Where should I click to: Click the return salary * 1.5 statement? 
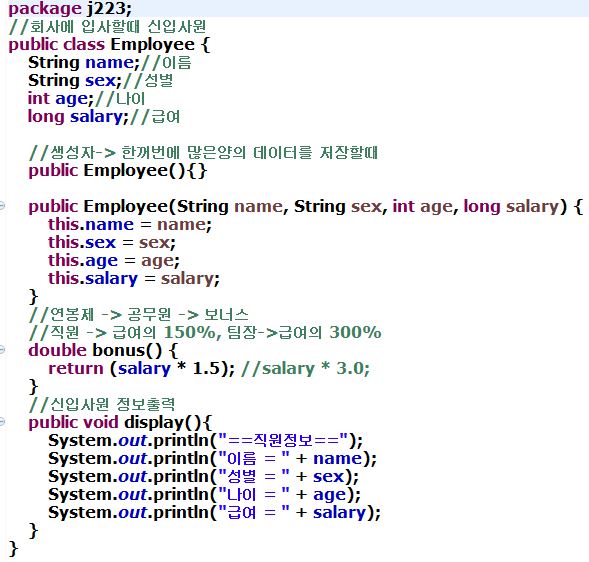pyautogui.click(x=142, y=369)
